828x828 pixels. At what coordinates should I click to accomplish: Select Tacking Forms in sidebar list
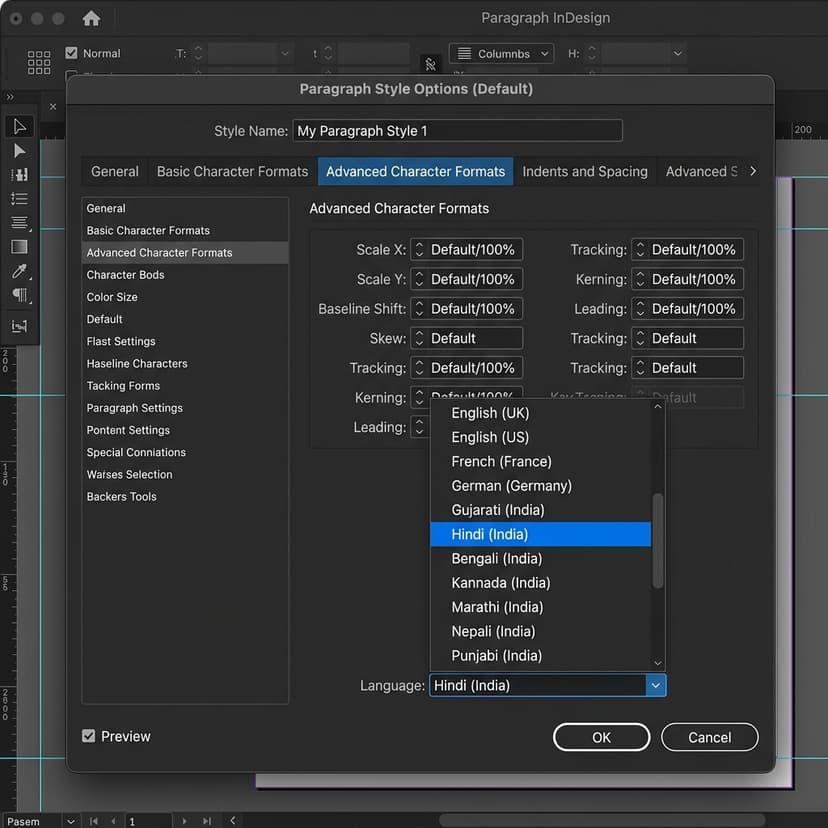point(185,386)
